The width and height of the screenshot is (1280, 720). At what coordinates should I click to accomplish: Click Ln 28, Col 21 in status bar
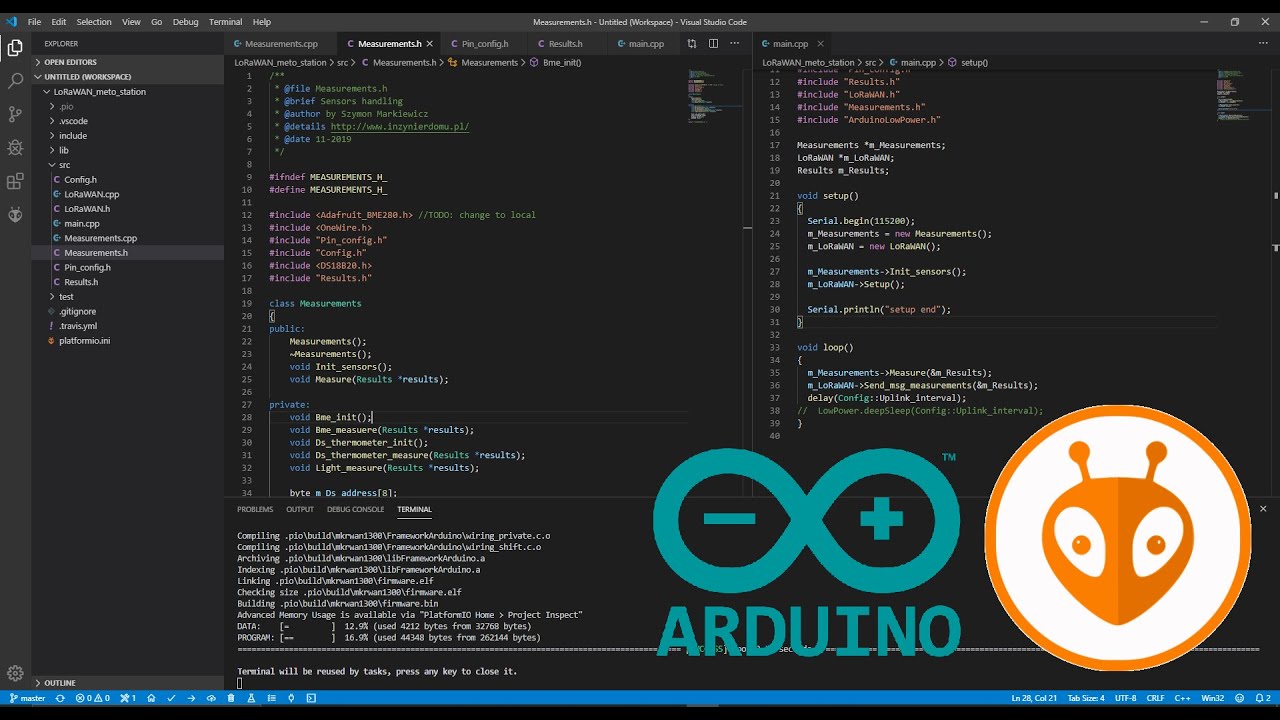[1034, 698]
